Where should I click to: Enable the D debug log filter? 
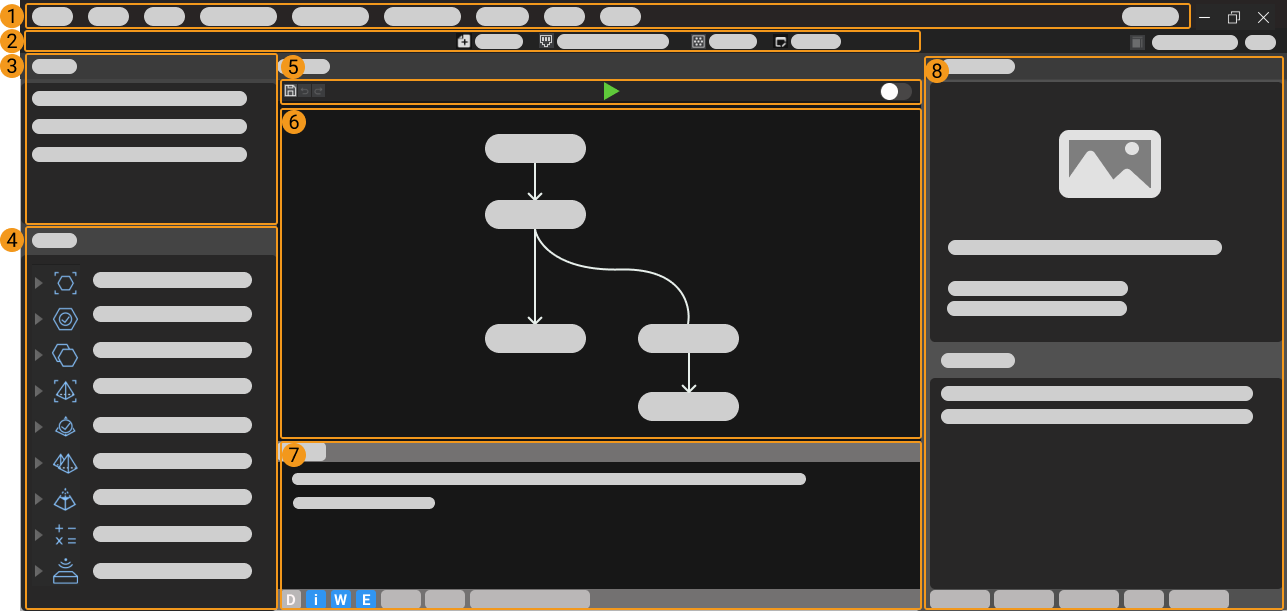coord(291,599)
